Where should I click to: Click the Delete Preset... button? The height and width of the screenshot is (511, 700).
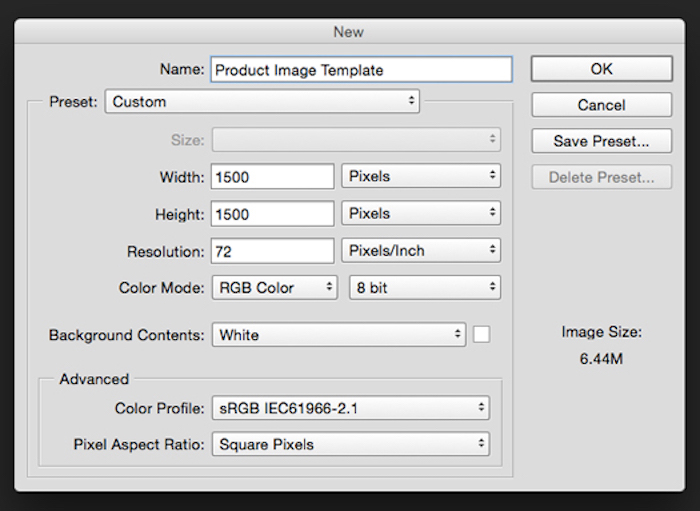click(601, 178)
